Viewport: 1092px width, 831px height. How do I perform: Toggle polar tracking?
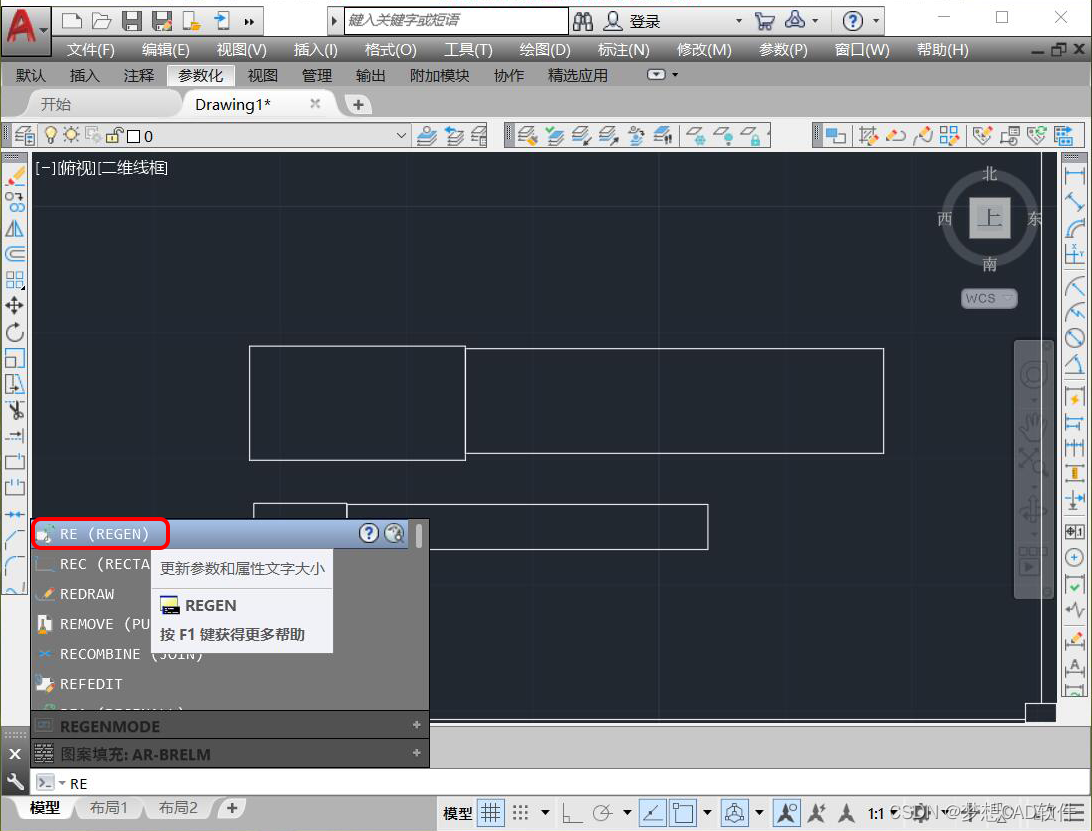[x=602, y=812]
